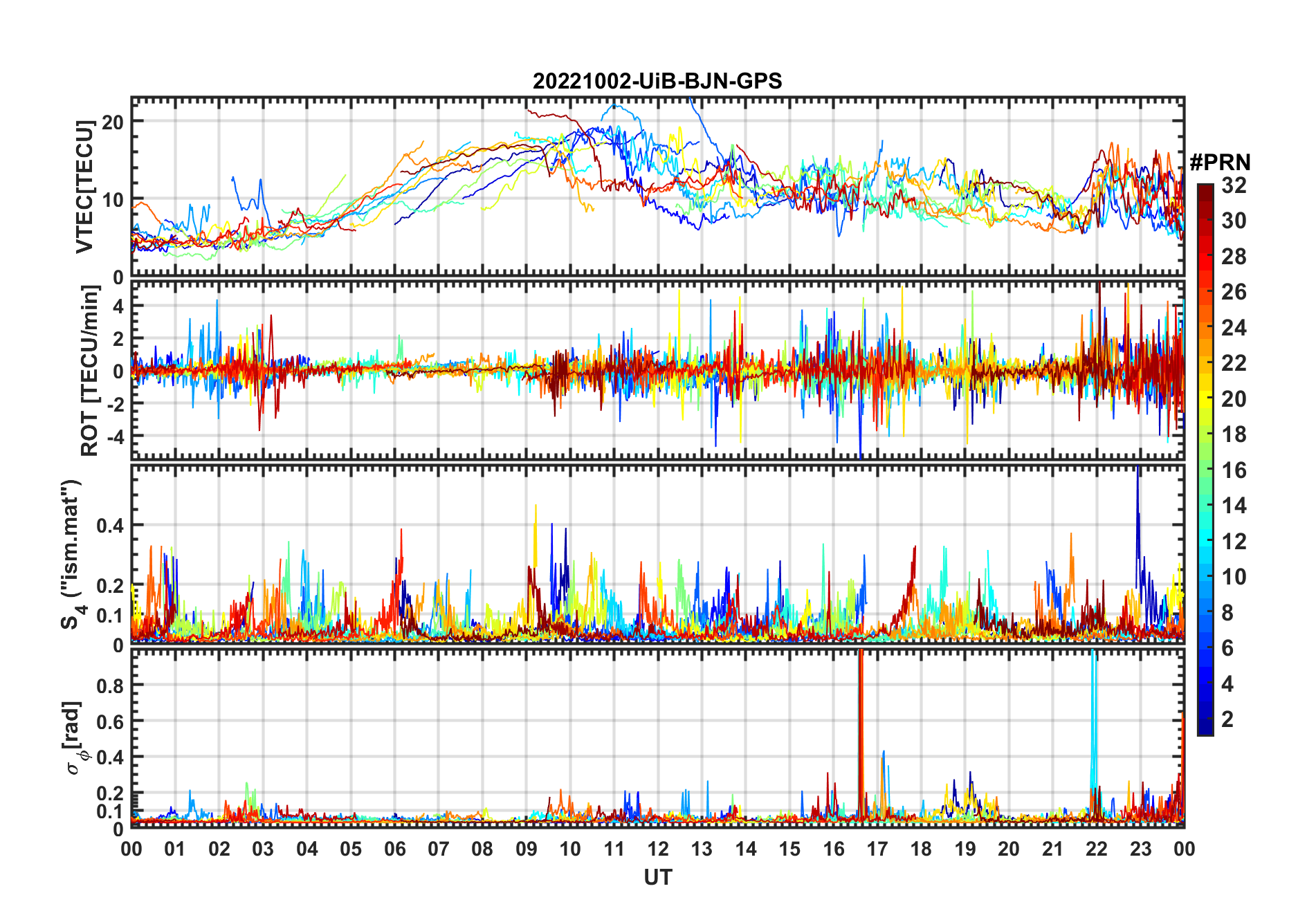Select the "UT" x-axis label
The height and width of the screenshot is (920, 1316).
[657, 877]
